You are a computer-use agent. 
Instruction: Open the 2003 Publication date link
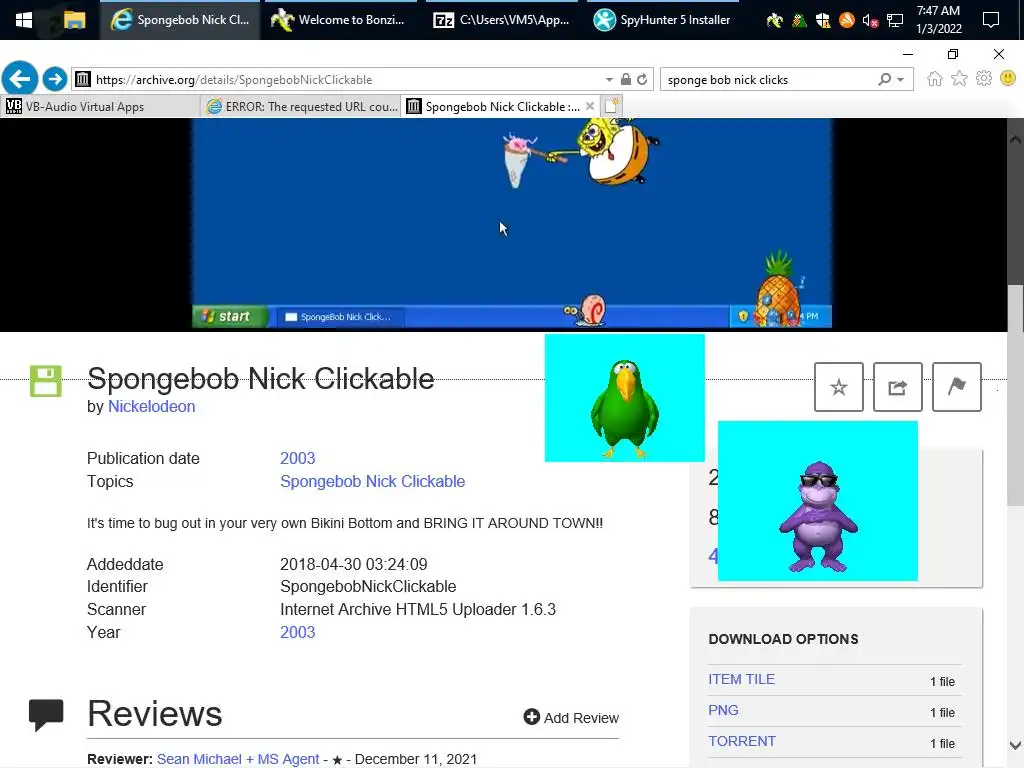pyautogui.click(x=297, y=458)
